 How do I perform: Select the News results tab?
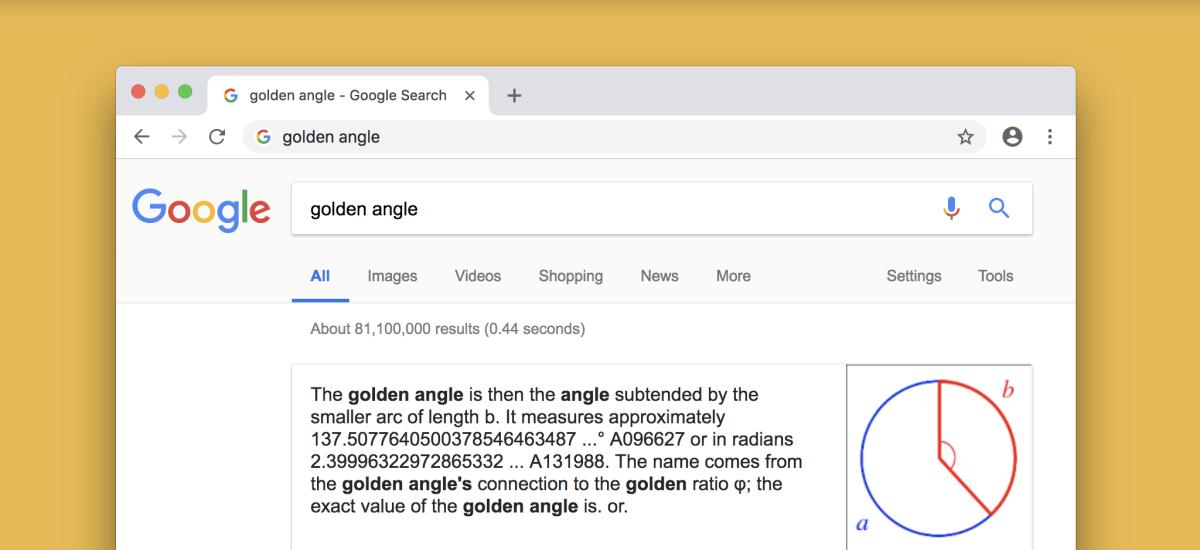pyautogui.click(x=659, y=276)
